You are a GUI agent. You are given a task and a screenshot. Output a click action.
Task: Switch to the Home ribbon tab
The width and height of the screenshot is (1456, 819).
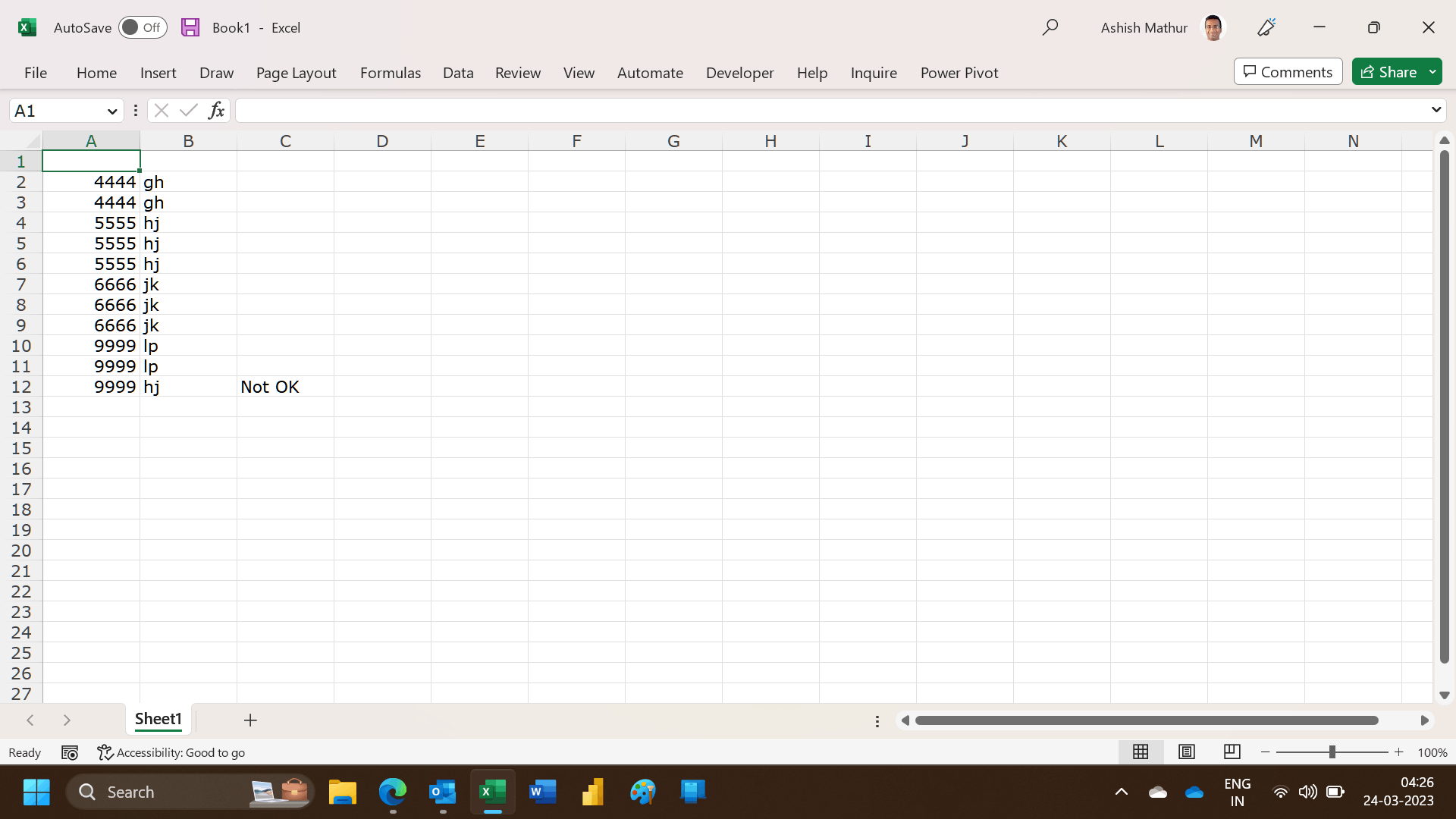click(x=96, y=73)
